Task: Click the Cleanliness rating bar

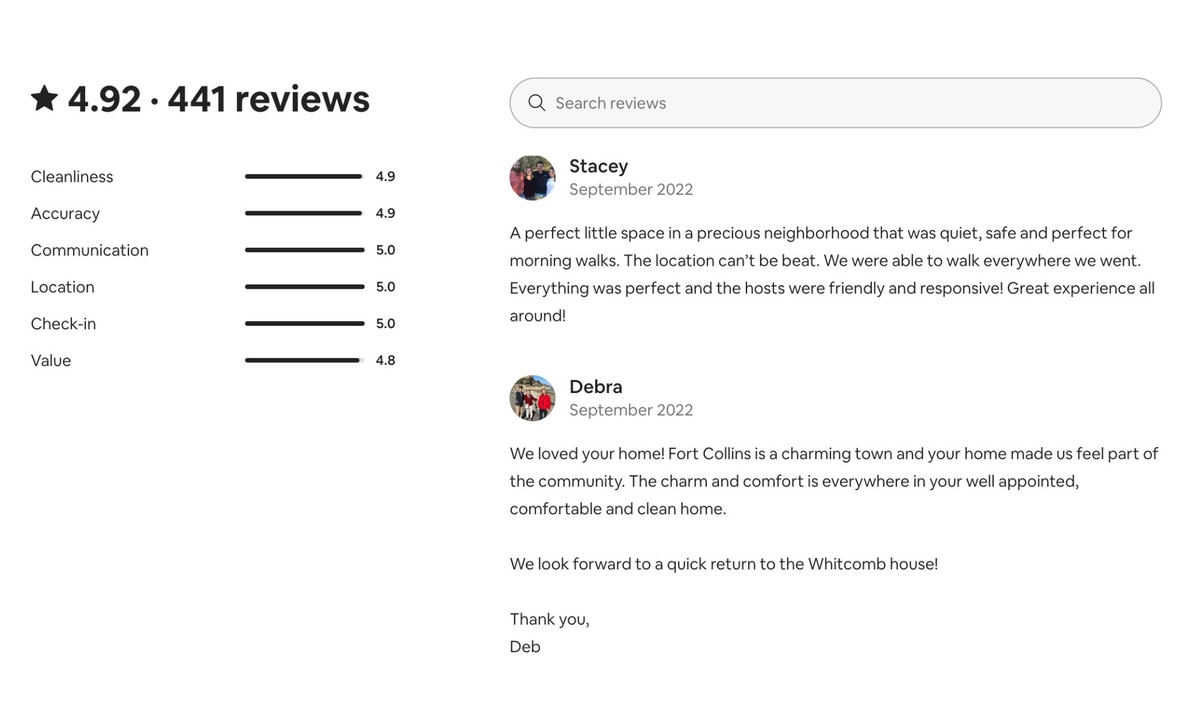Action: pyautogui.click(x=304, y=177)
